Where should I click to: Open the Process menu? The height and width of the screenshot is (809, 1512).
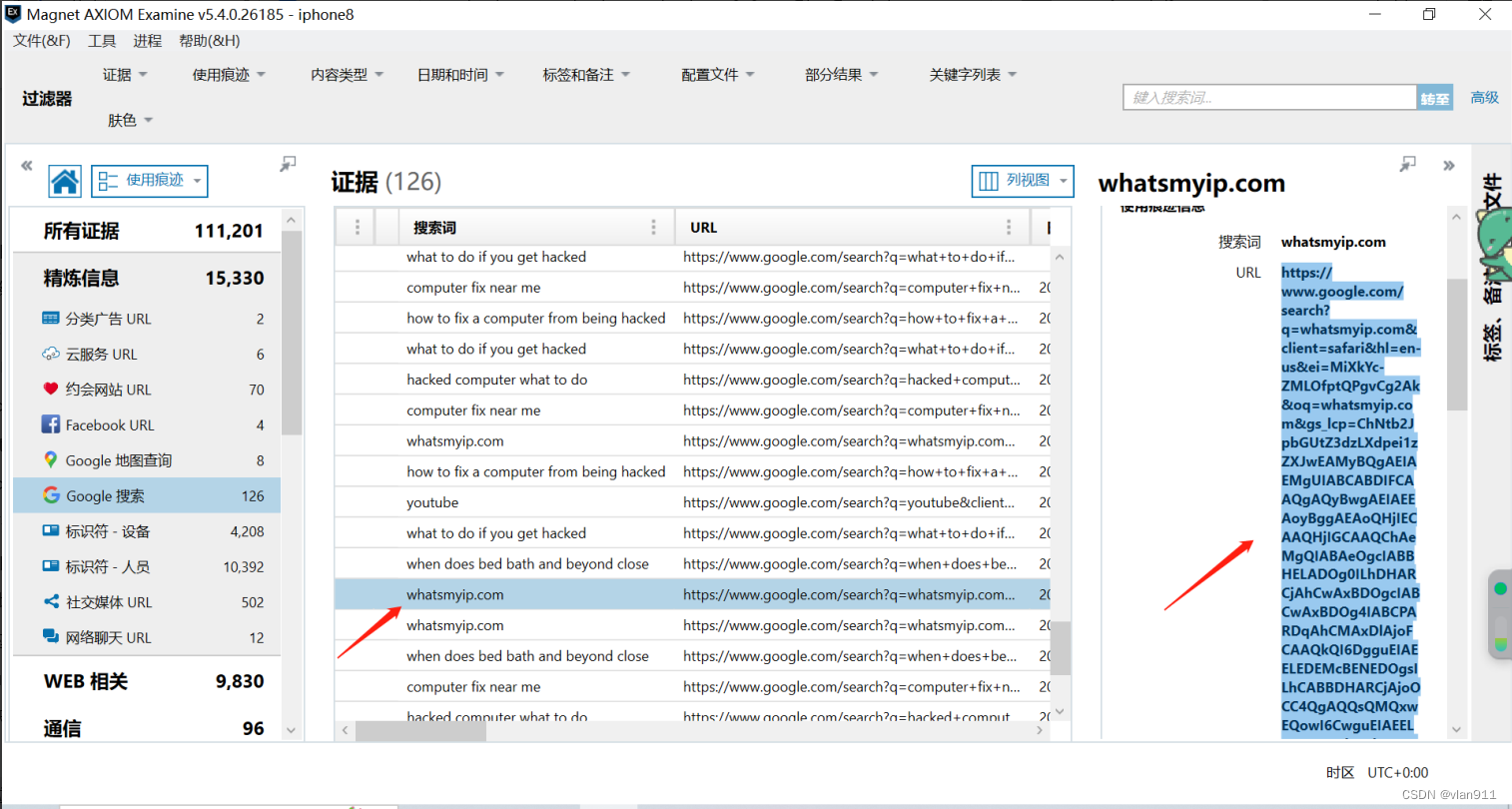pyautogui.click(x=147, y=41)
